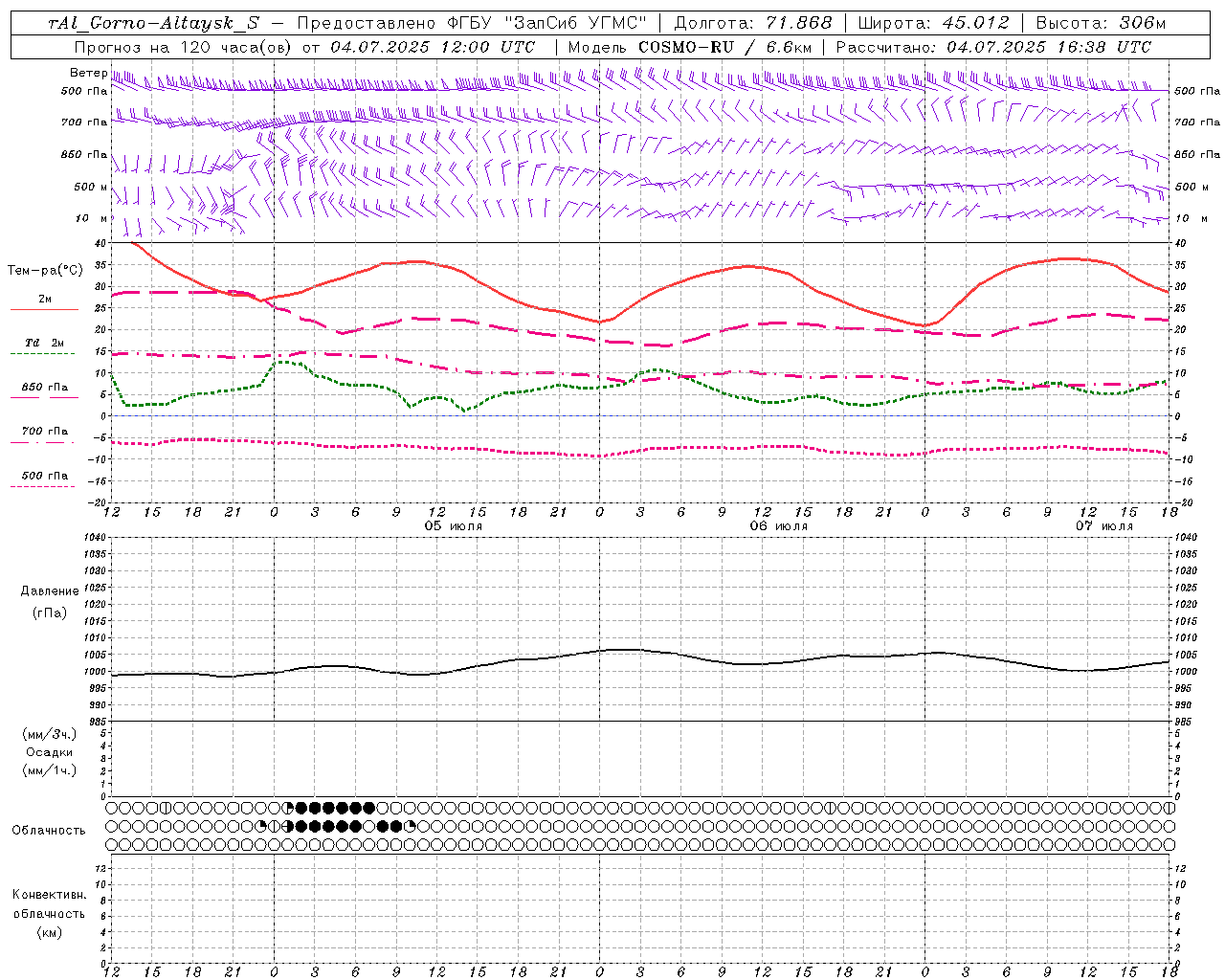Click the 05 июля date label
Screen dimensions: 1225x980
click(454, 526)
